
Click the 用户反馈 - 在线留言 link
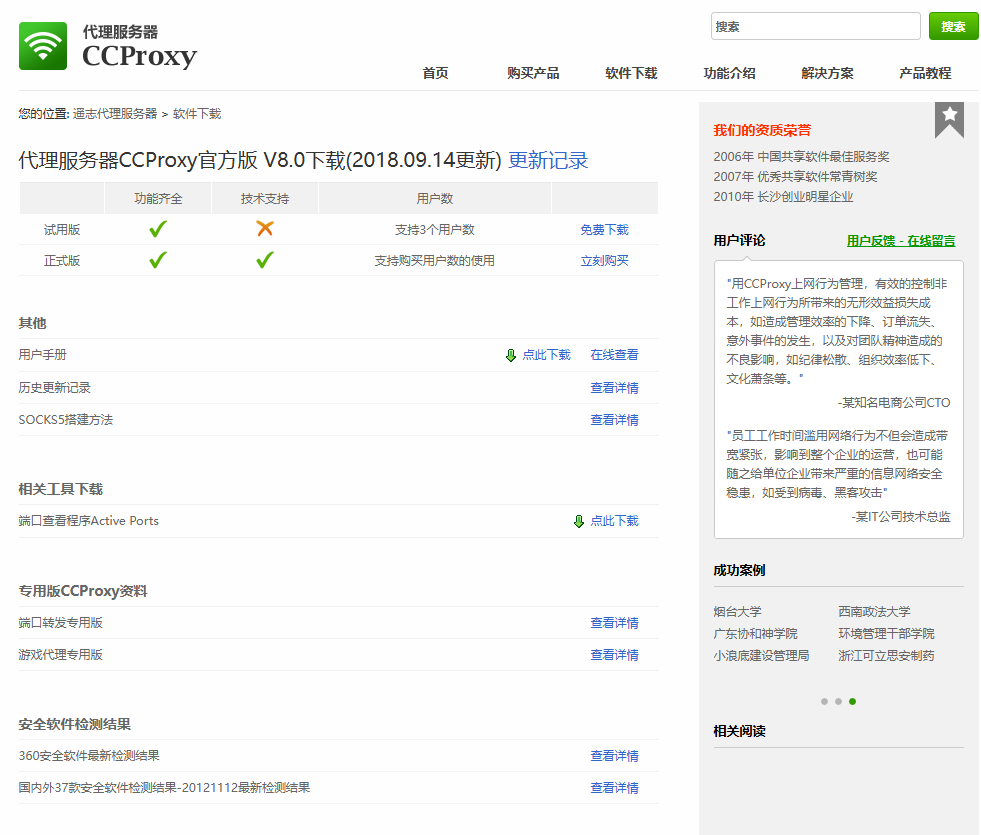pos(901,241)
